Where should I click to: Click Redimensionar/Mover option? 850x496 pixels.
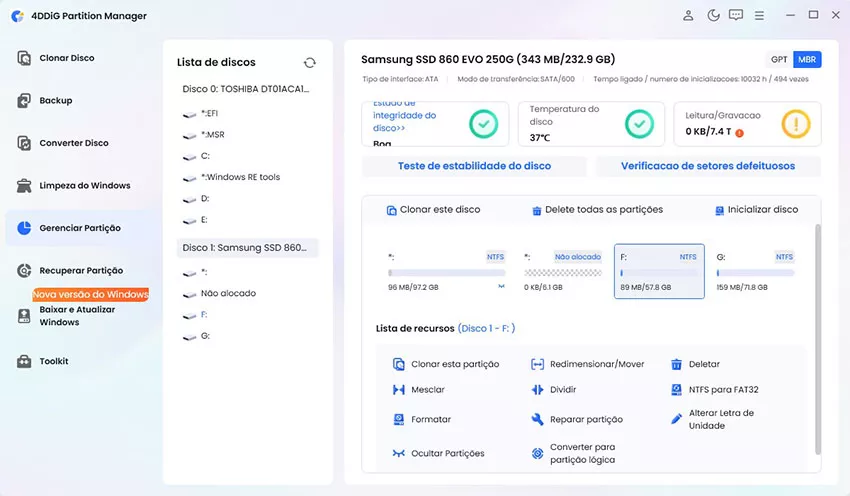tap(588, 364)
